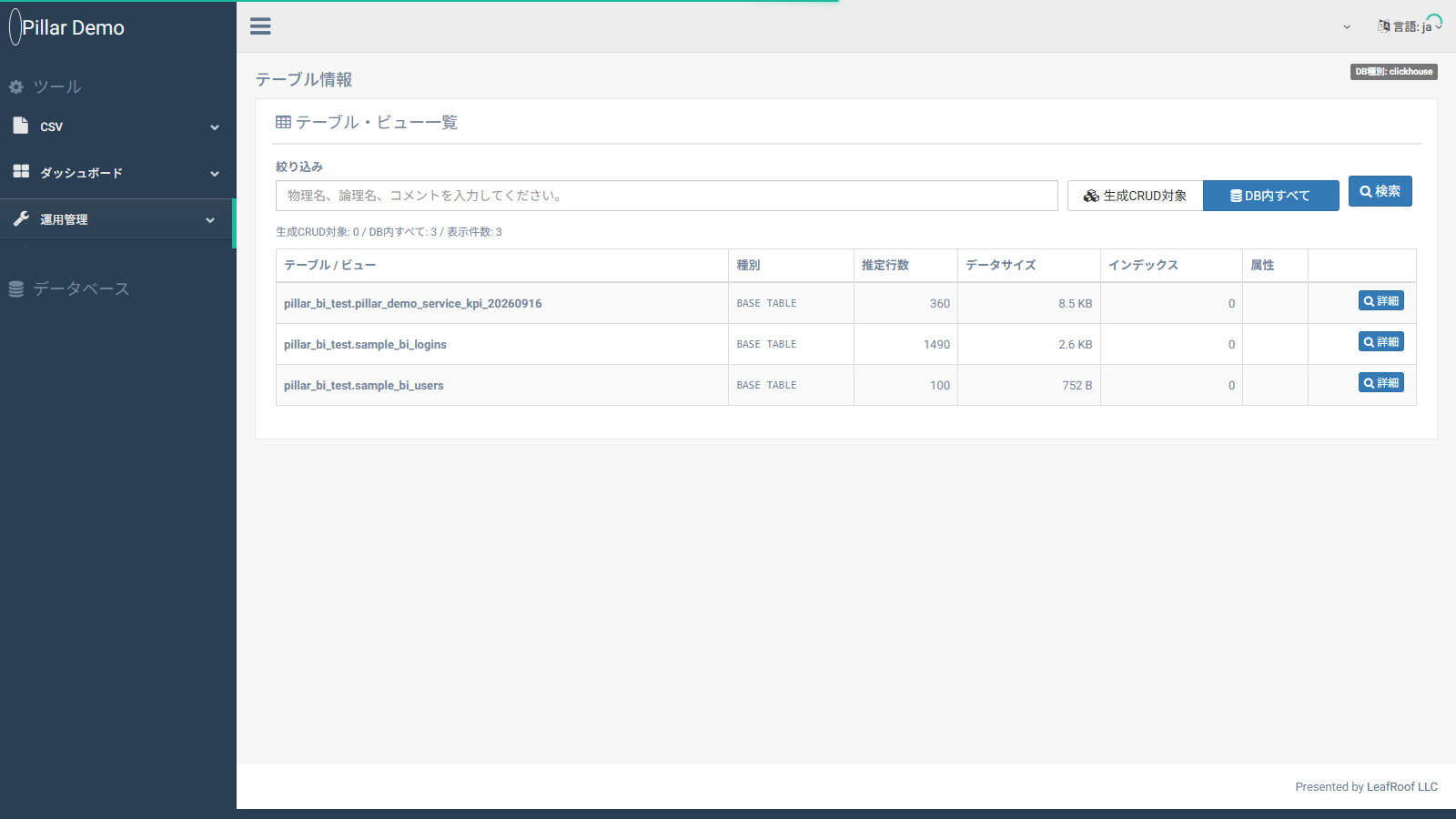
Task: Open 詳細 for sample_bi_users table
Action: coord(1381,383)
